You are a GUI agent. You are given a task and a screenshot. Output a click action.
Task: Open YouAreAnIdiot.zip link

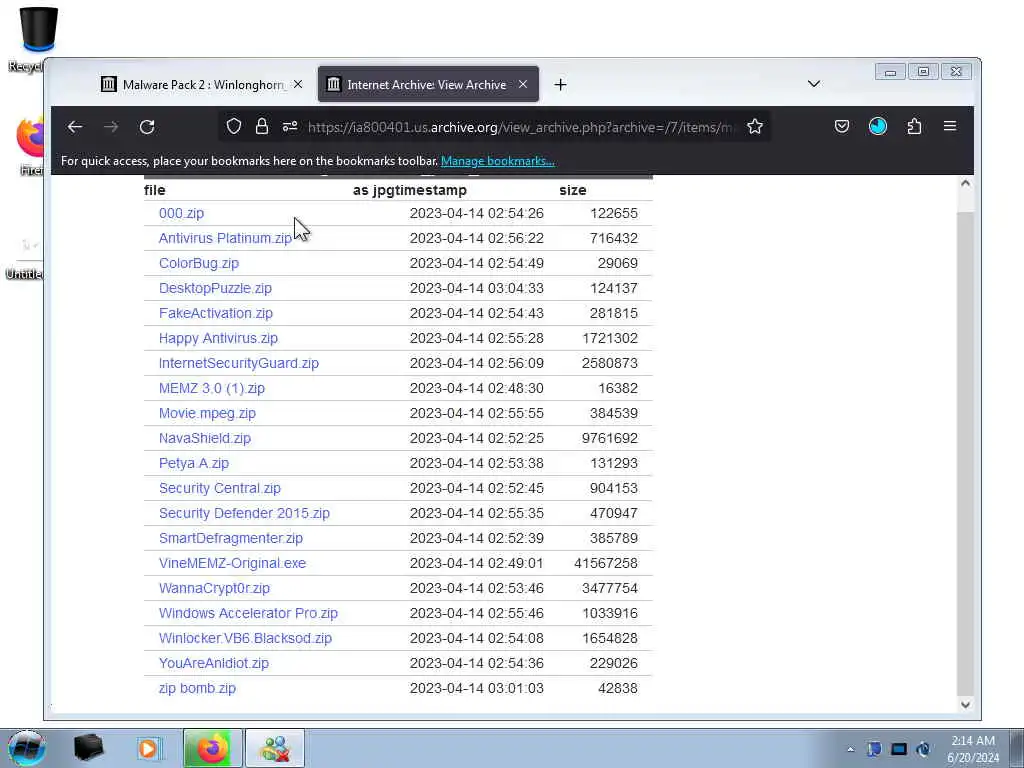[214, 664]
